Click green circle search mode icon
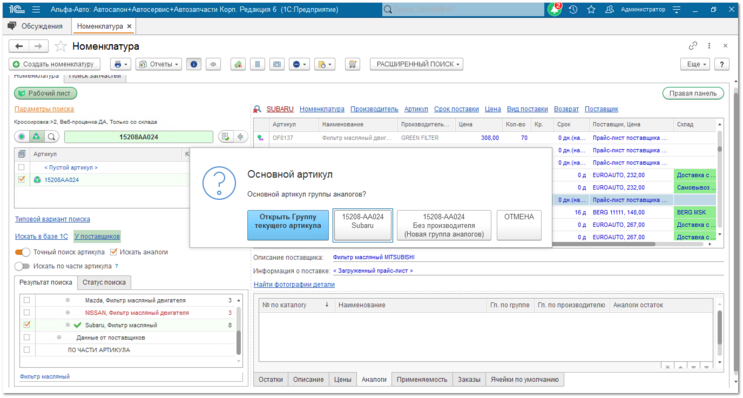The image size is (743, 398). click(x=22, y=137)
